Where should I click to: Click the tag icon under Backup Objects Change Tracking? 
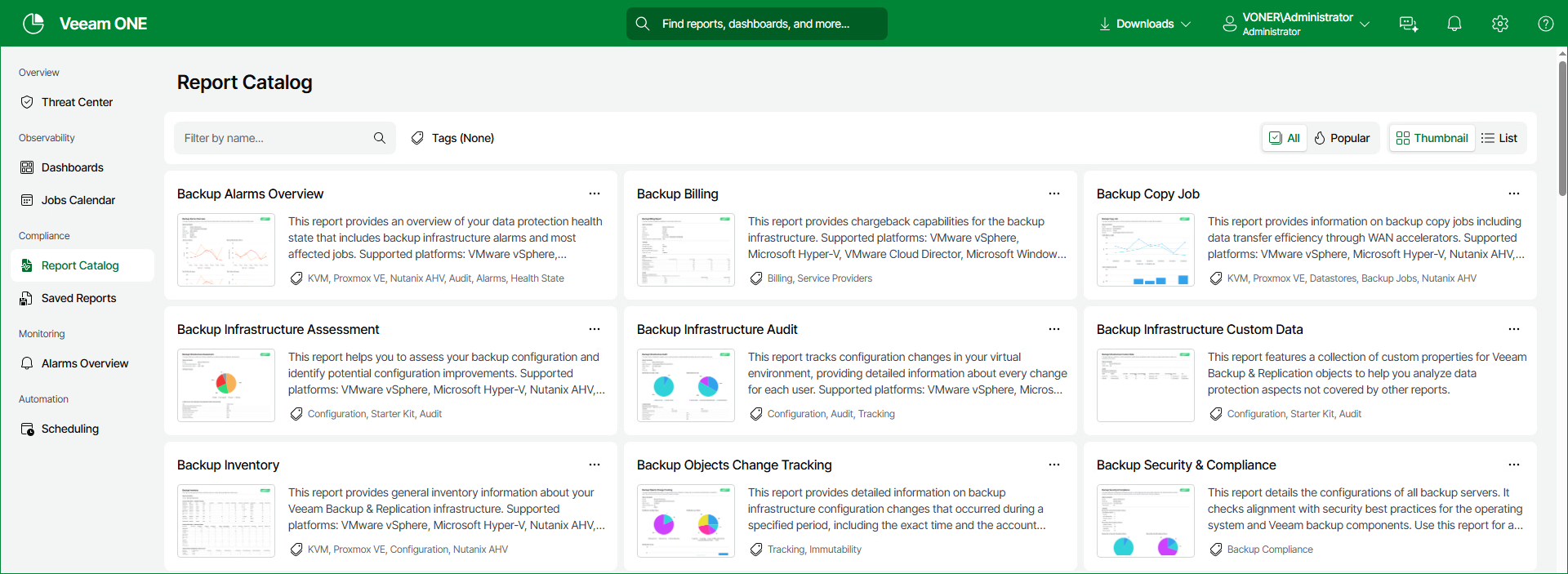(756, 550)
